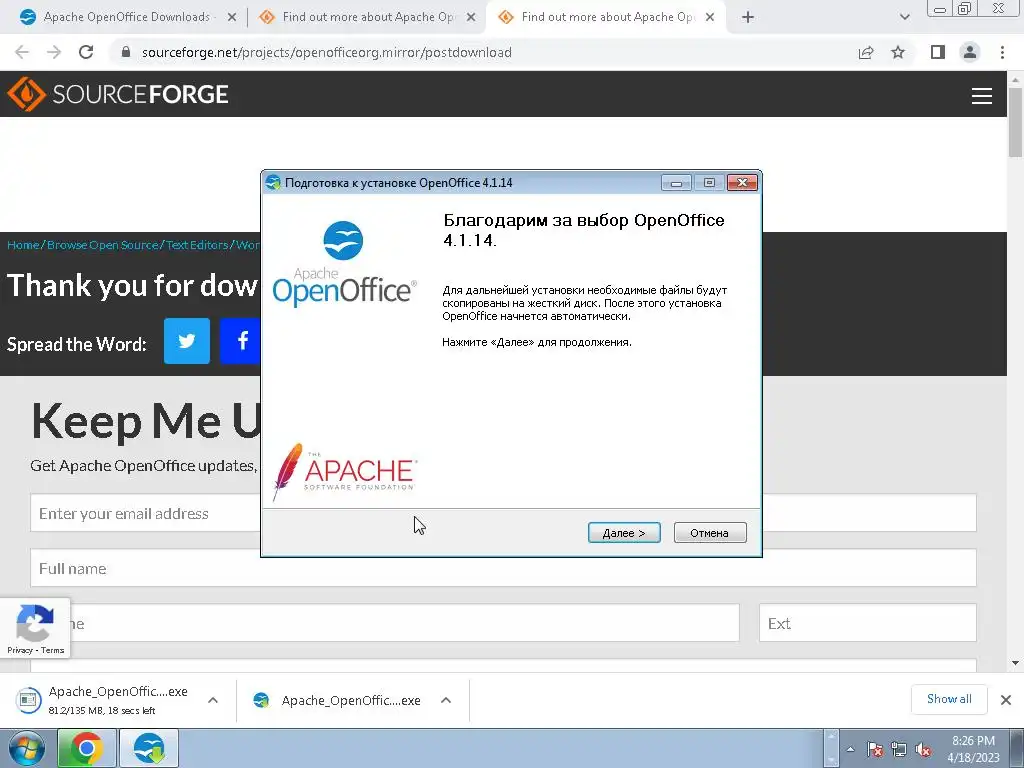Screen dimensions: 1024x768
Task: Click the Full name field
Action: 503,568
